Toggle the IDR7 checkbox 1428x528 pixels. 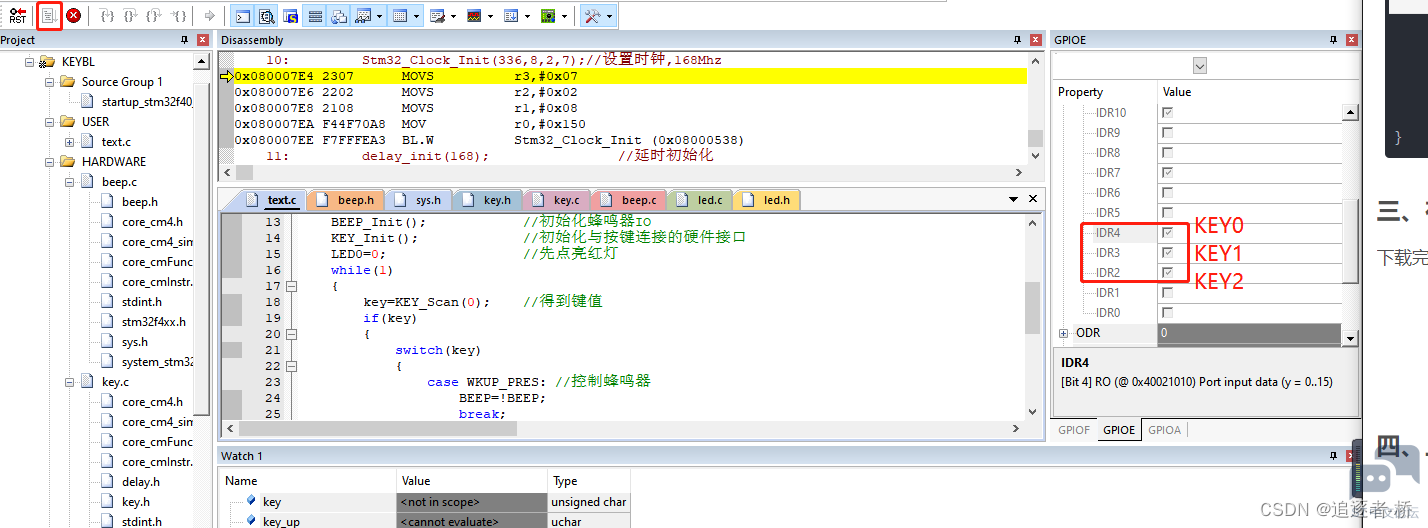coord(1167,173)
